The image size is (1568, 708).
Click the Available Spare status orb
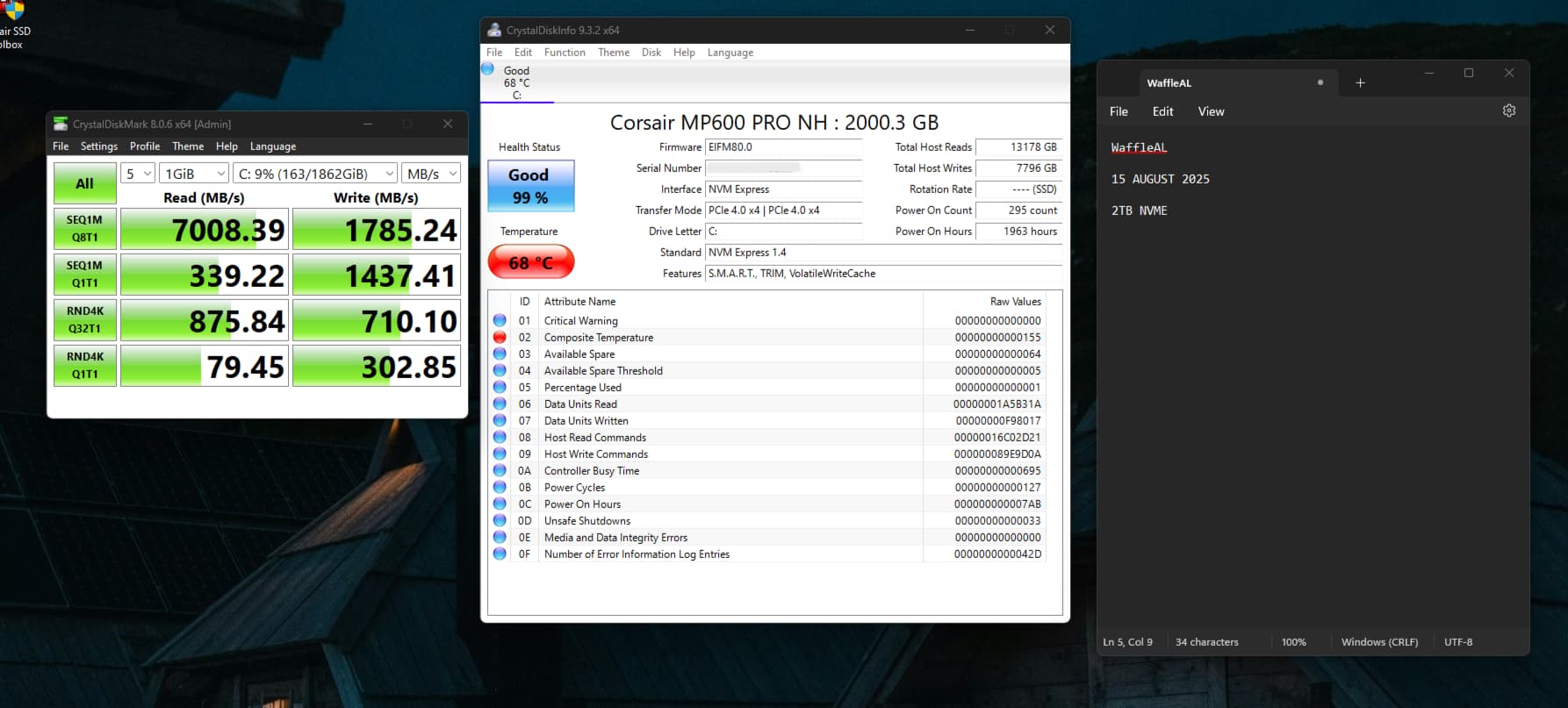tap(500, 354)
